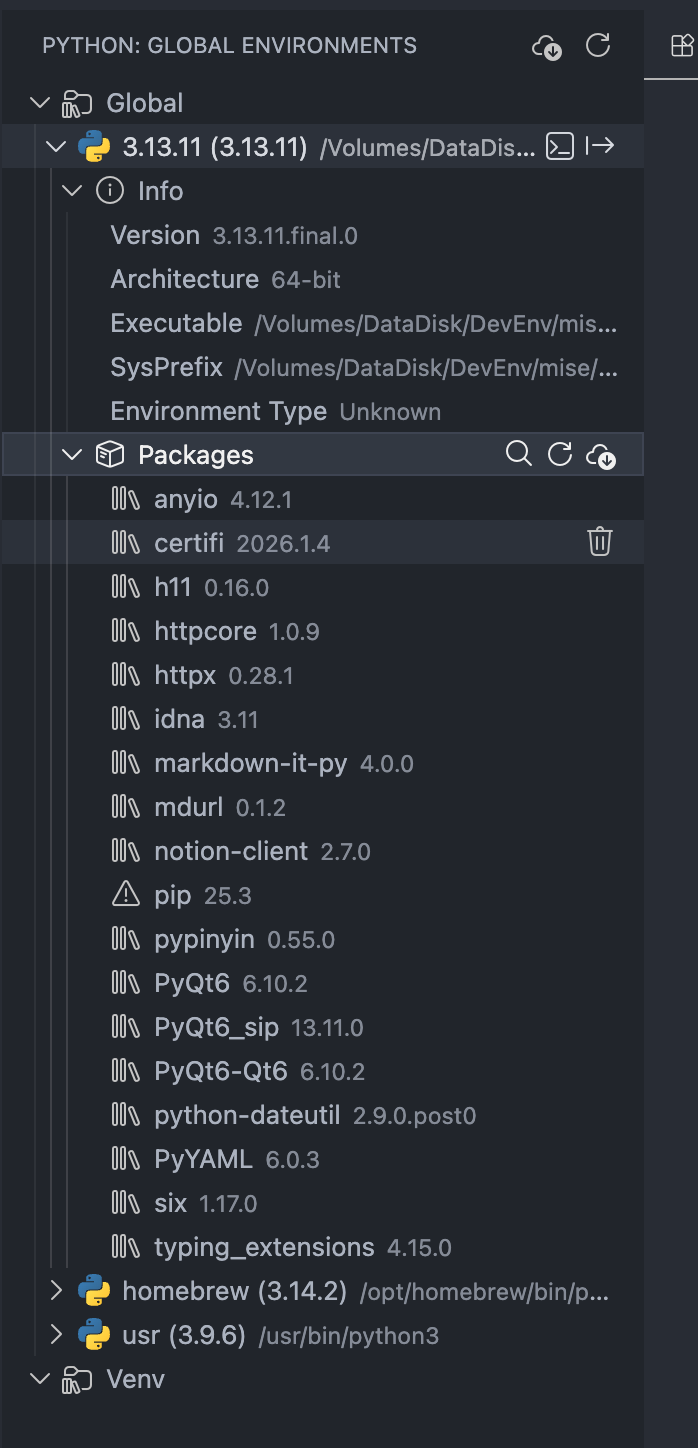
Task: Expand the homebrew (3.14.2) environment
Action: pos(57,1291)
